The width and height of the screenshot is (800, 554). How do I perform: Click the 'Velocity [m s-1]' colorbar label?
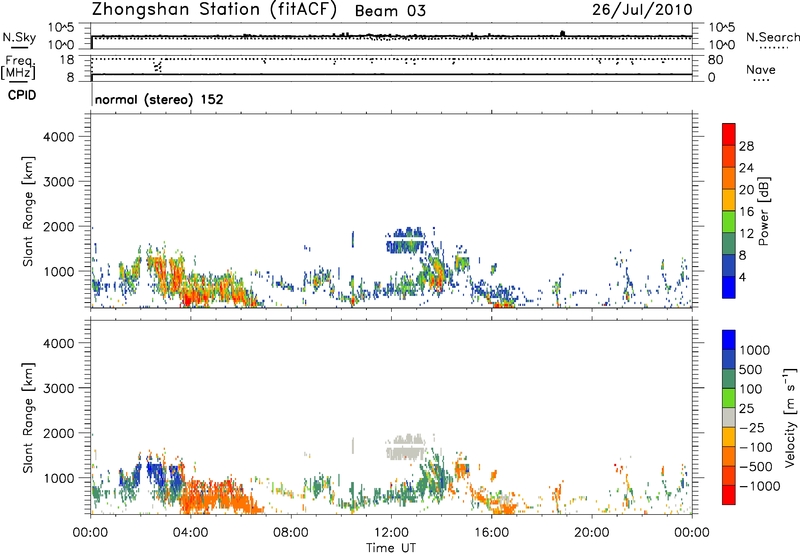[x=790, y=417]
